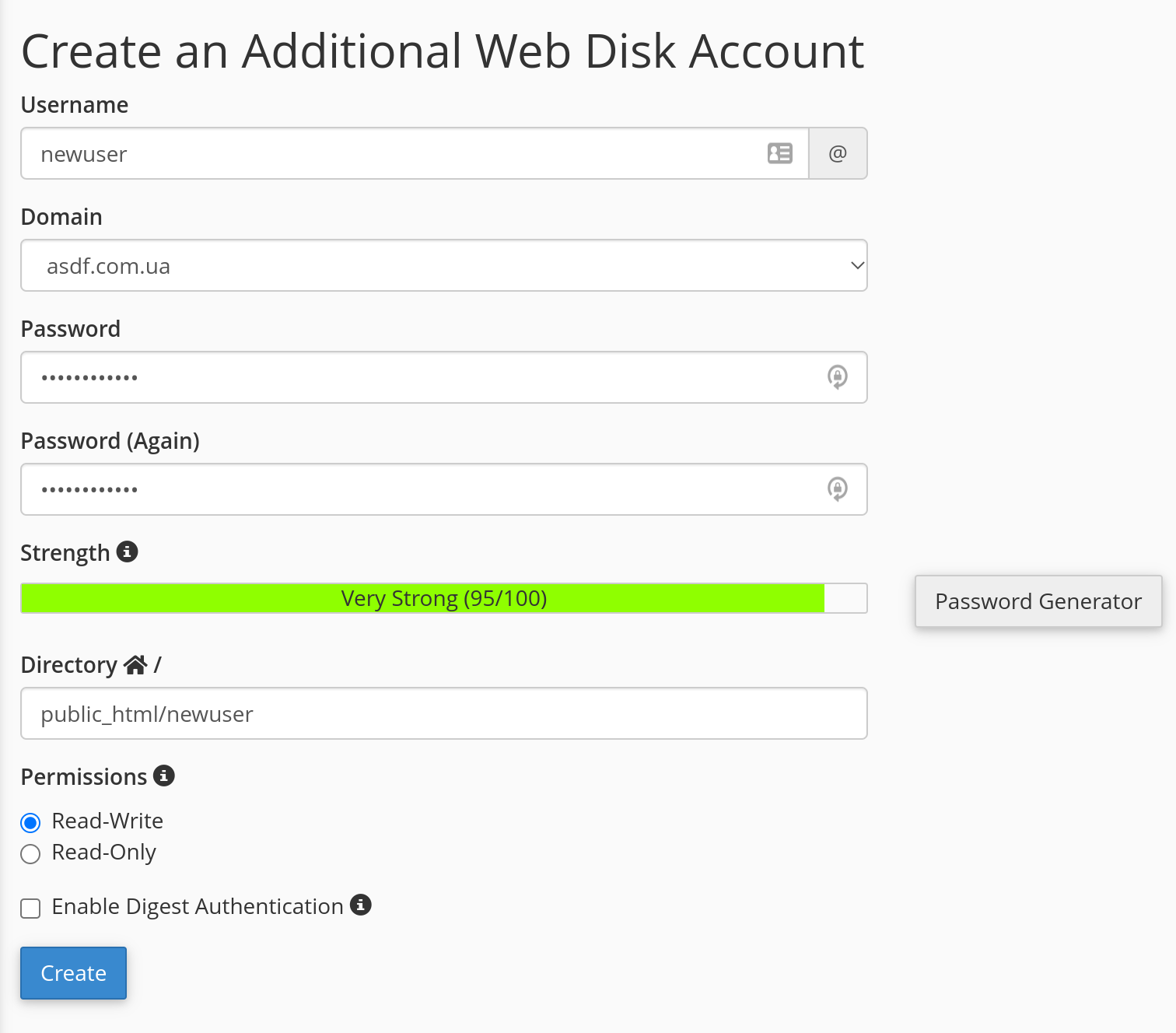Click into the Password input field
1176x1033 pixels.
420,377
